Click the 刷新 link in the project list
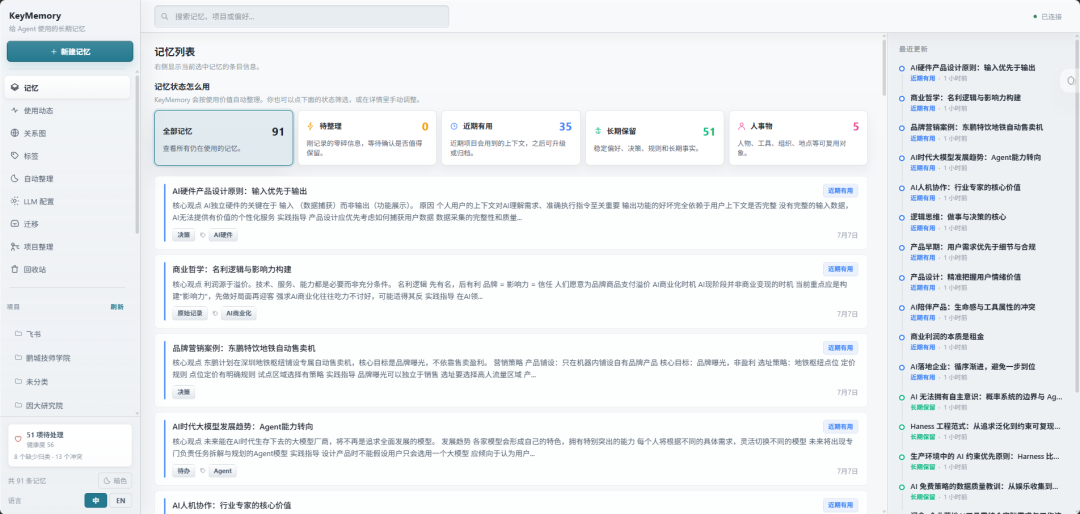This screenshot has height=514, width=1080. (117, 307)
